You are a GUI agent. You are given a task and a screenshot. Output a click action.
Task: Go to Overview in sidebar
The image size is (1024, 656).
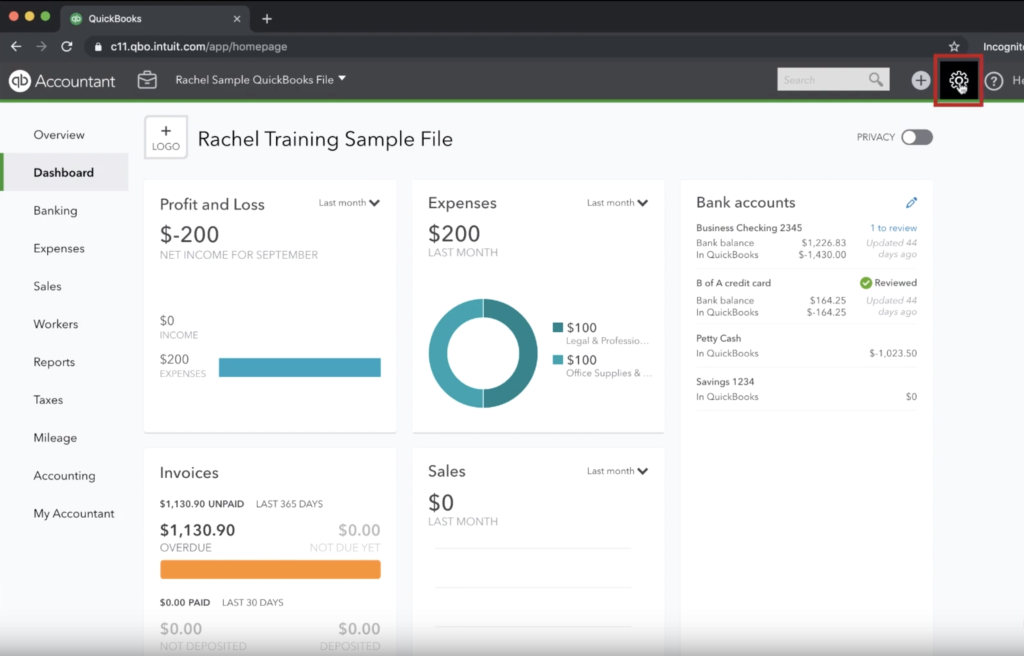[x=59, y=135]
